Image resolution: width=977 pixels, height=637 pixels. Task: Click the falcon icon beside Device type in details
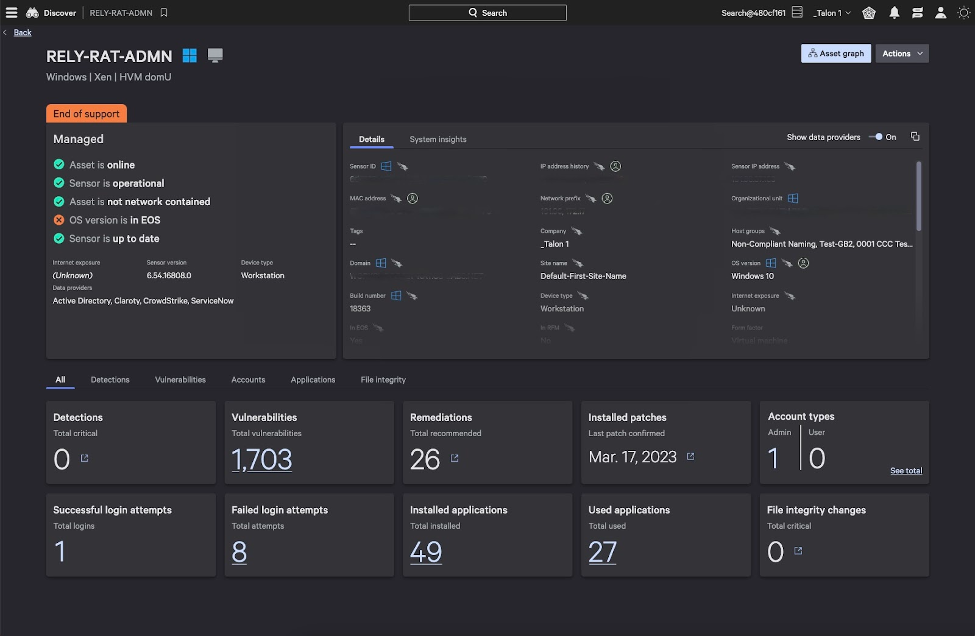(x=583, y=295)
